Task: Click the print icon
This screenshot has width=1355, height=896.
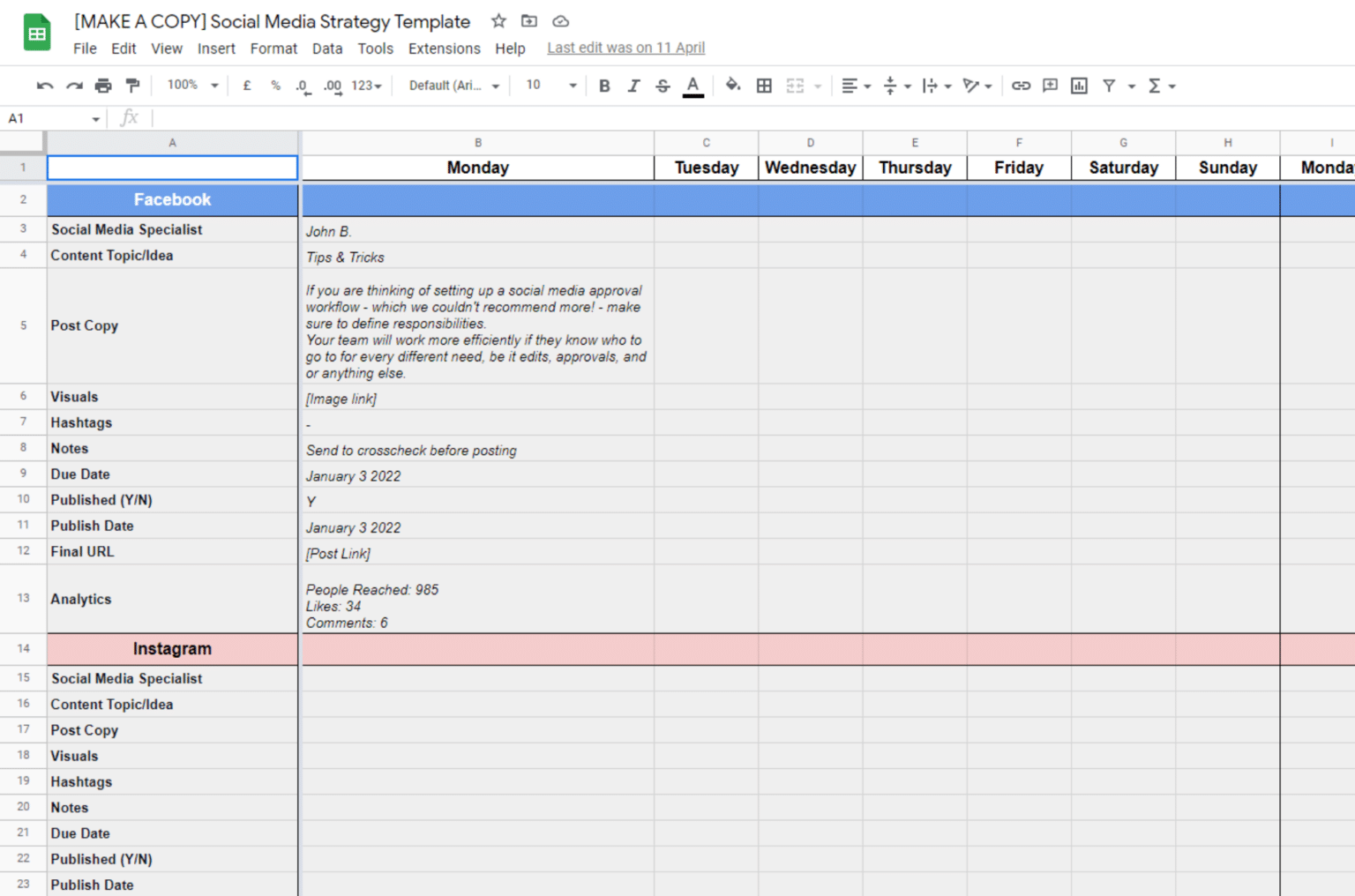Action: (x=103, y=86)
